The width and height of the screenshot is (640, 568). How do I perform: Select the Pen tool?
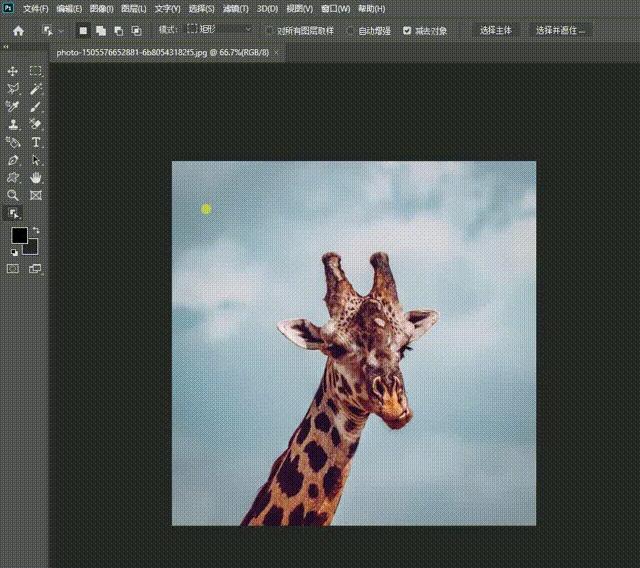coord(13,160)
